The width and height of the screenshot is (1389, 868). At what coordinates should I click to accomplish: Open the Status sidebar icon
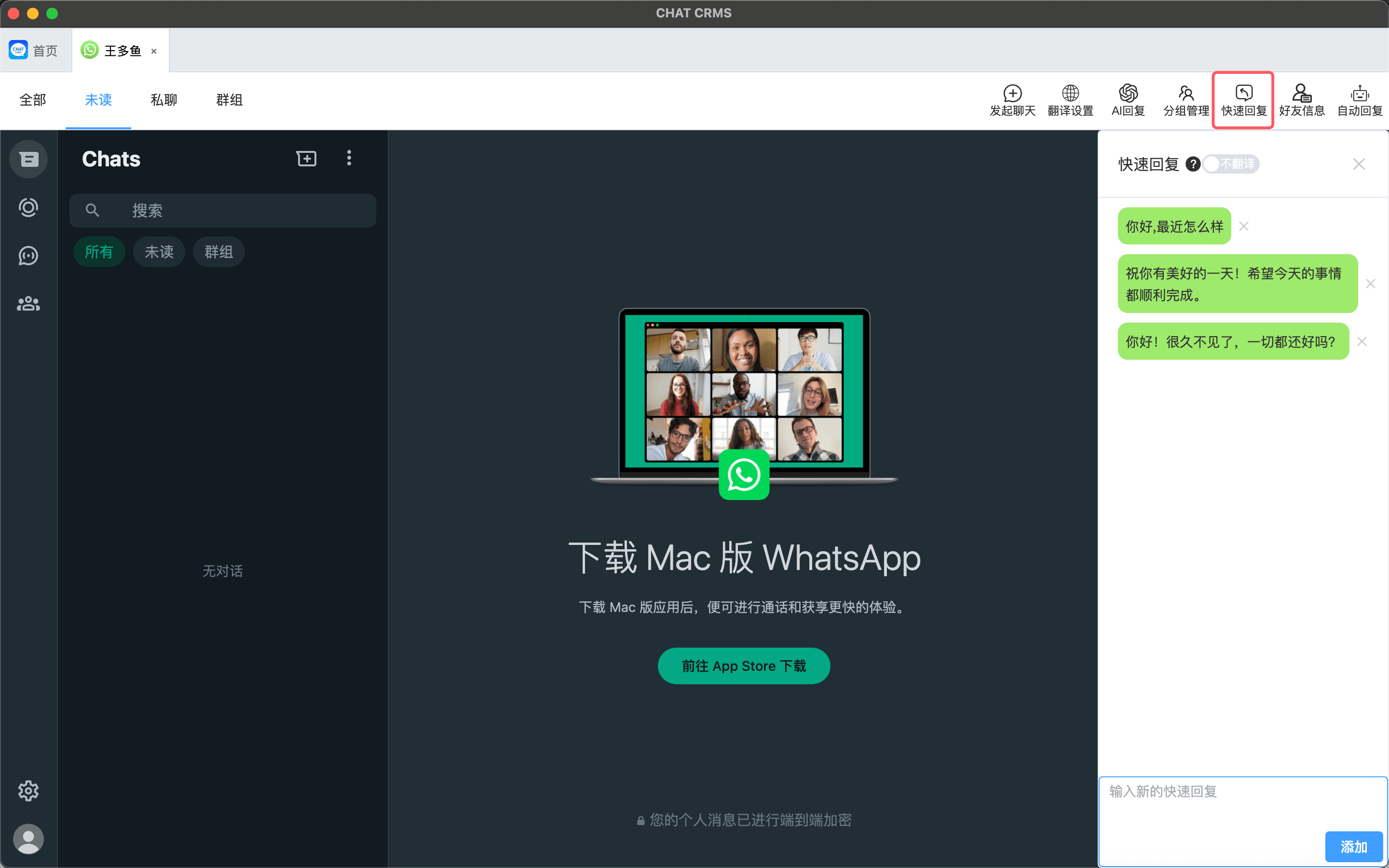28,207
